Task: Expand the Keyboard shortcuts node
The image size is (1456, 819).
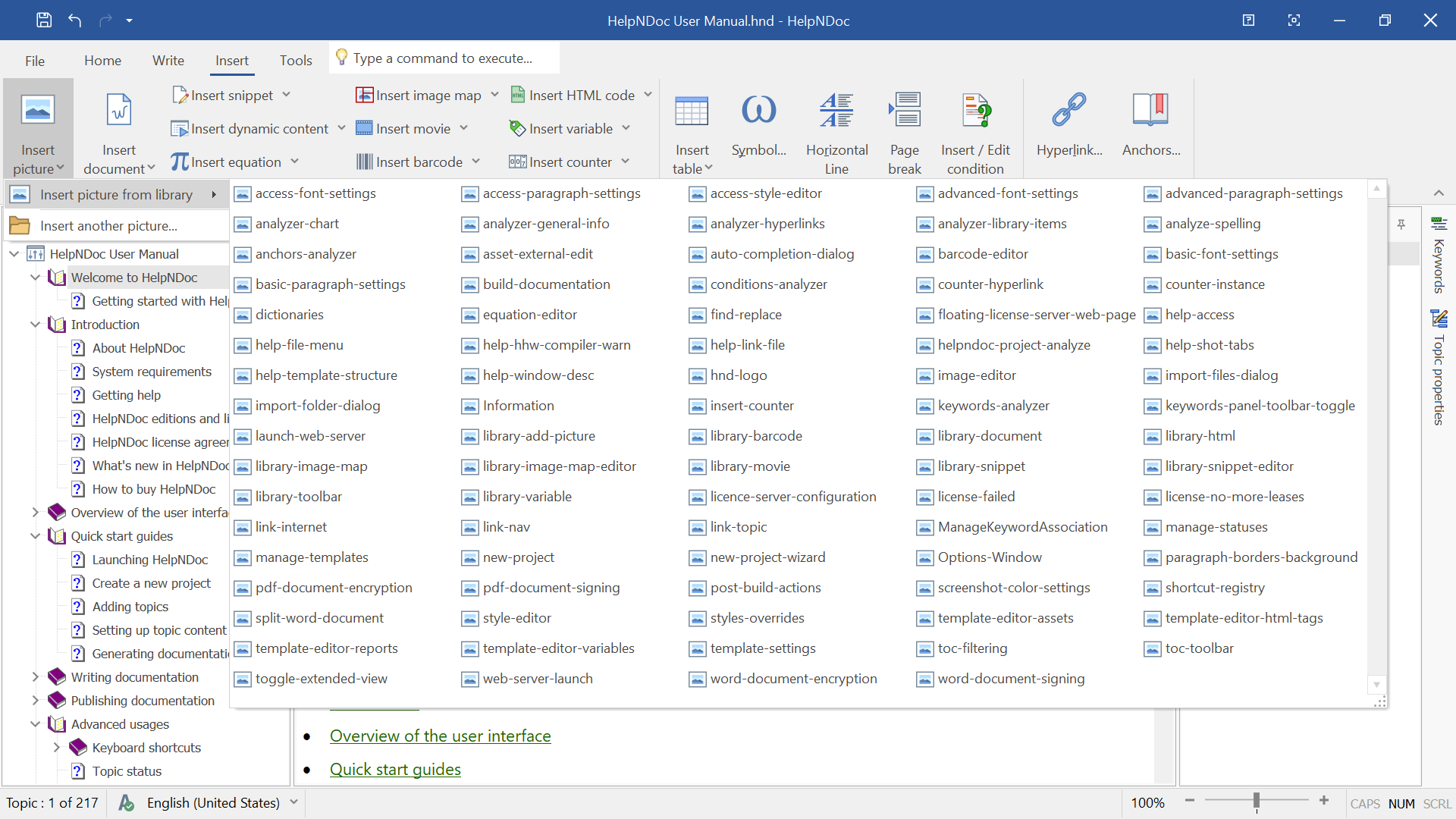Action: pyautogui.click(x=56, y=748)
